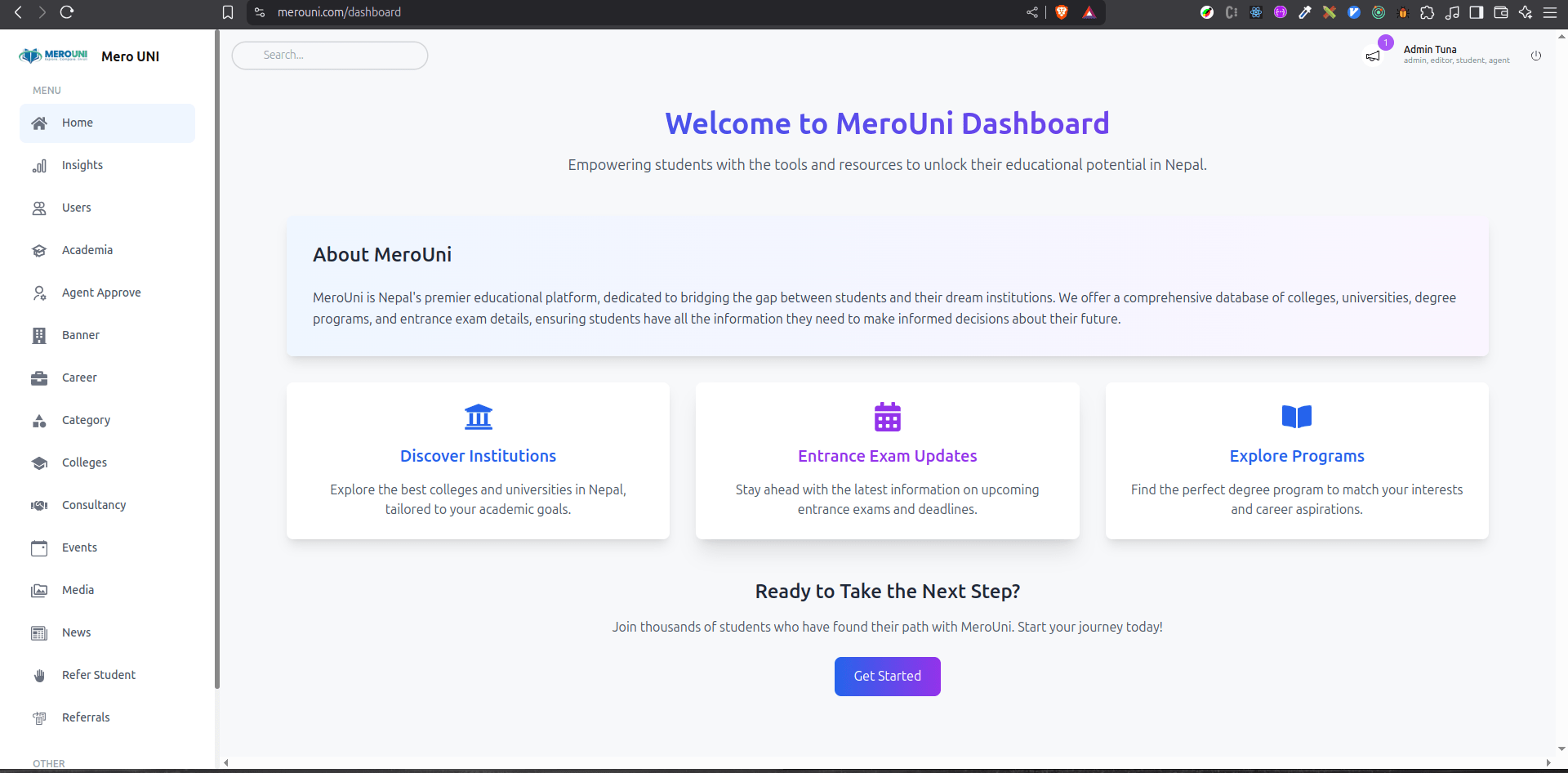
Task: Click the browser extensions puzzle icon
Action: [x=1428, y=12]
